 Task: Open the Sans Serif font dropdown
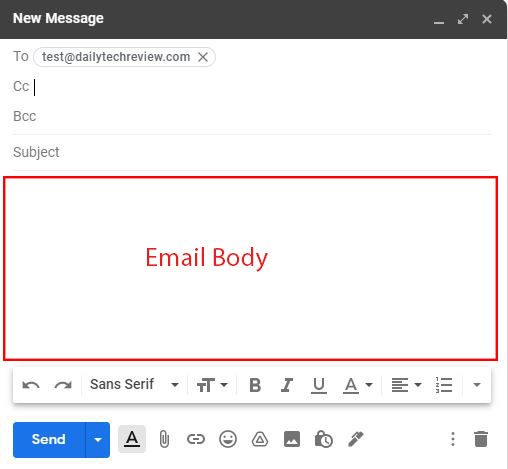(x=134, y=385)
